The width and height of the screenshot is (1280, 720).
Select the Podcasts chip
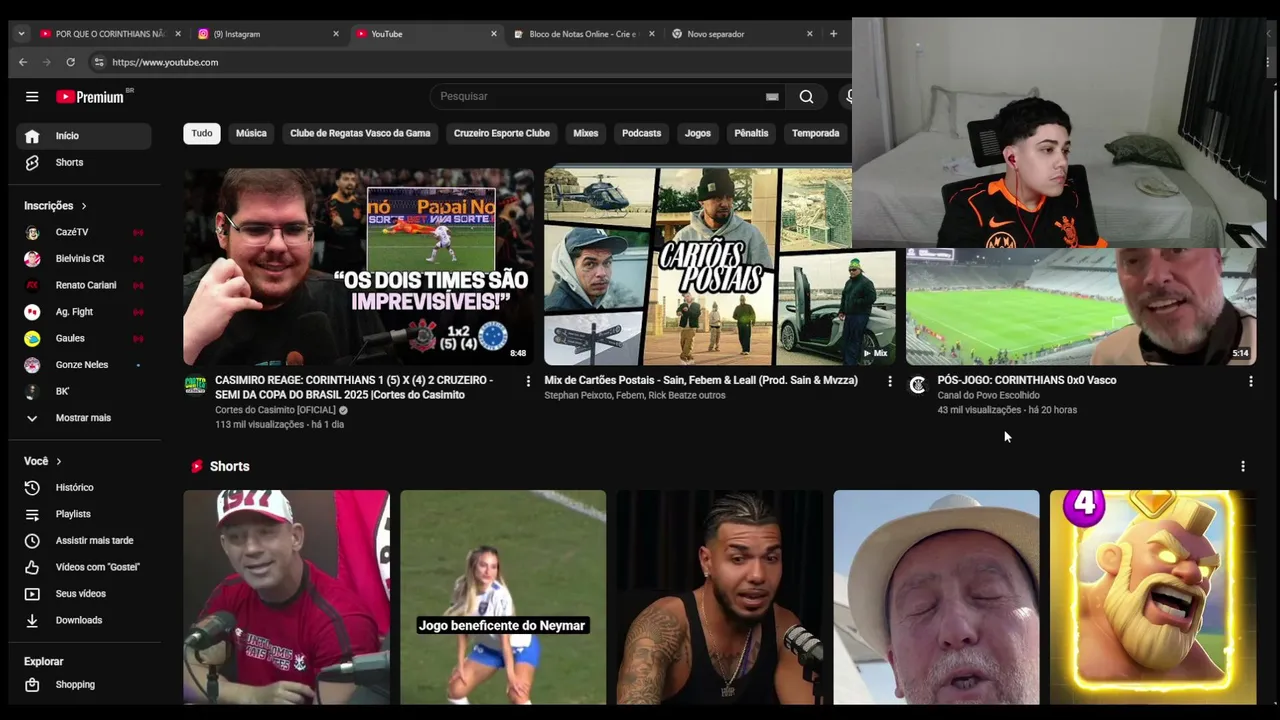[x=642, y=133]
